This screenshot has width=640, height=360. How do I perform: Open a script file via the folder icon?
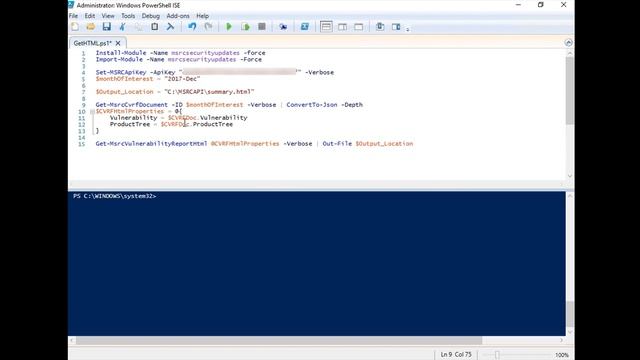tap(91, 27)
